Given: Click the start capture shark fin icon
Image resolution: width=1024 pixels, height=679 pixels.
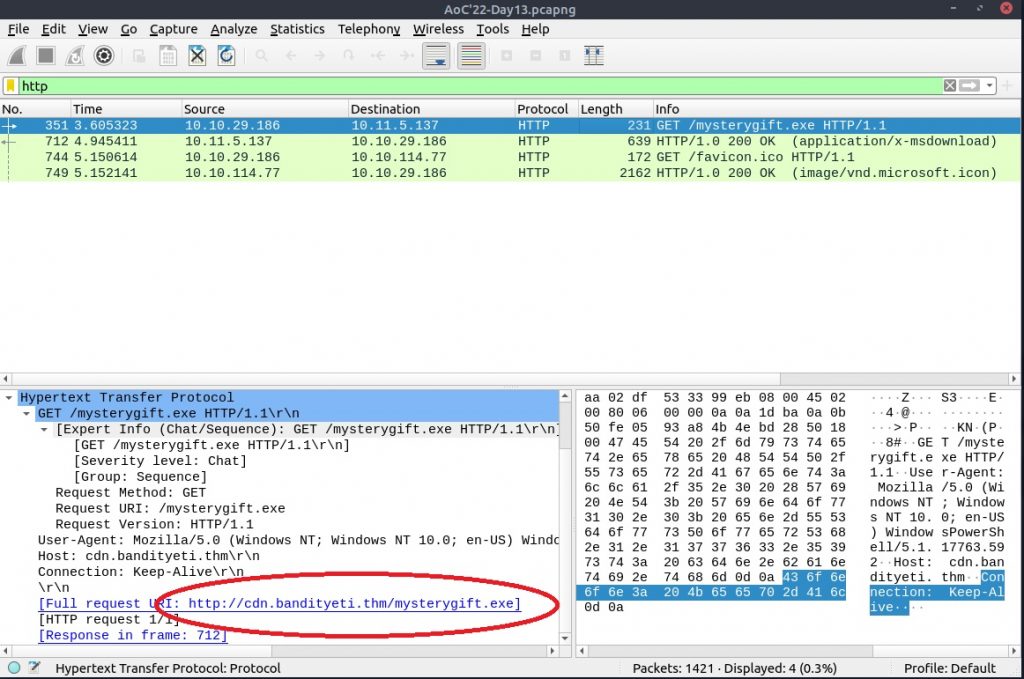Looking at the screenshot, I should click(17, 56).
